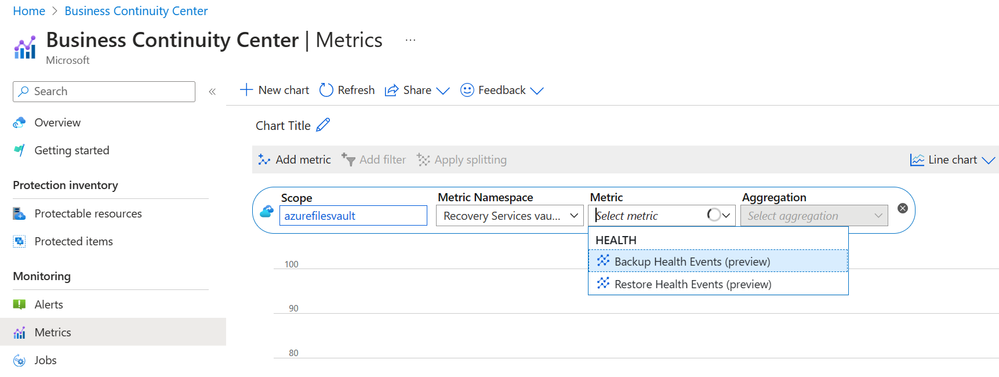Click the Refresh icon in toolbar
This screenshot has height=377, width=999.
326,90
